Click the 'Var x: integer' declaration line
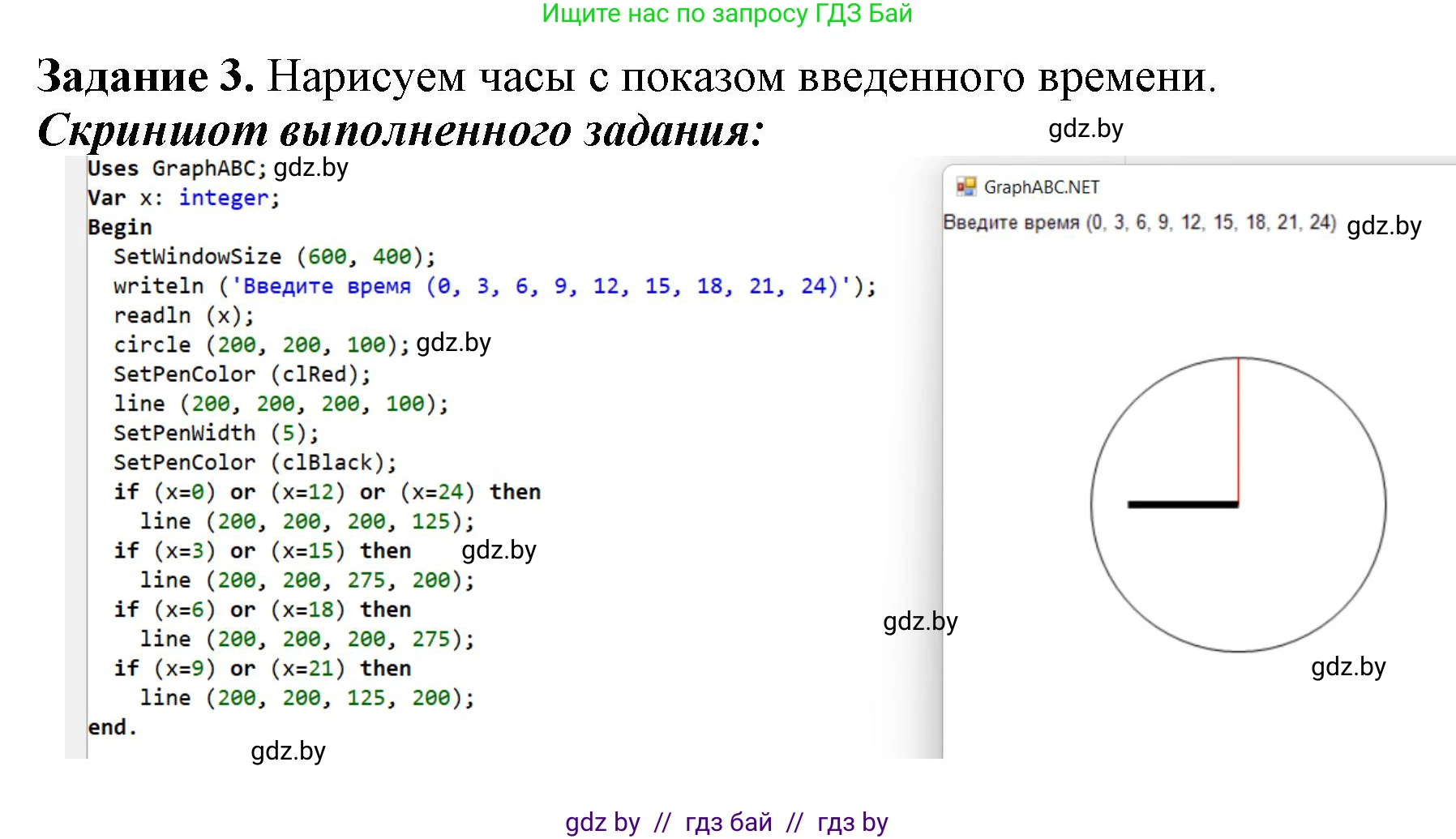 [183, 198]
